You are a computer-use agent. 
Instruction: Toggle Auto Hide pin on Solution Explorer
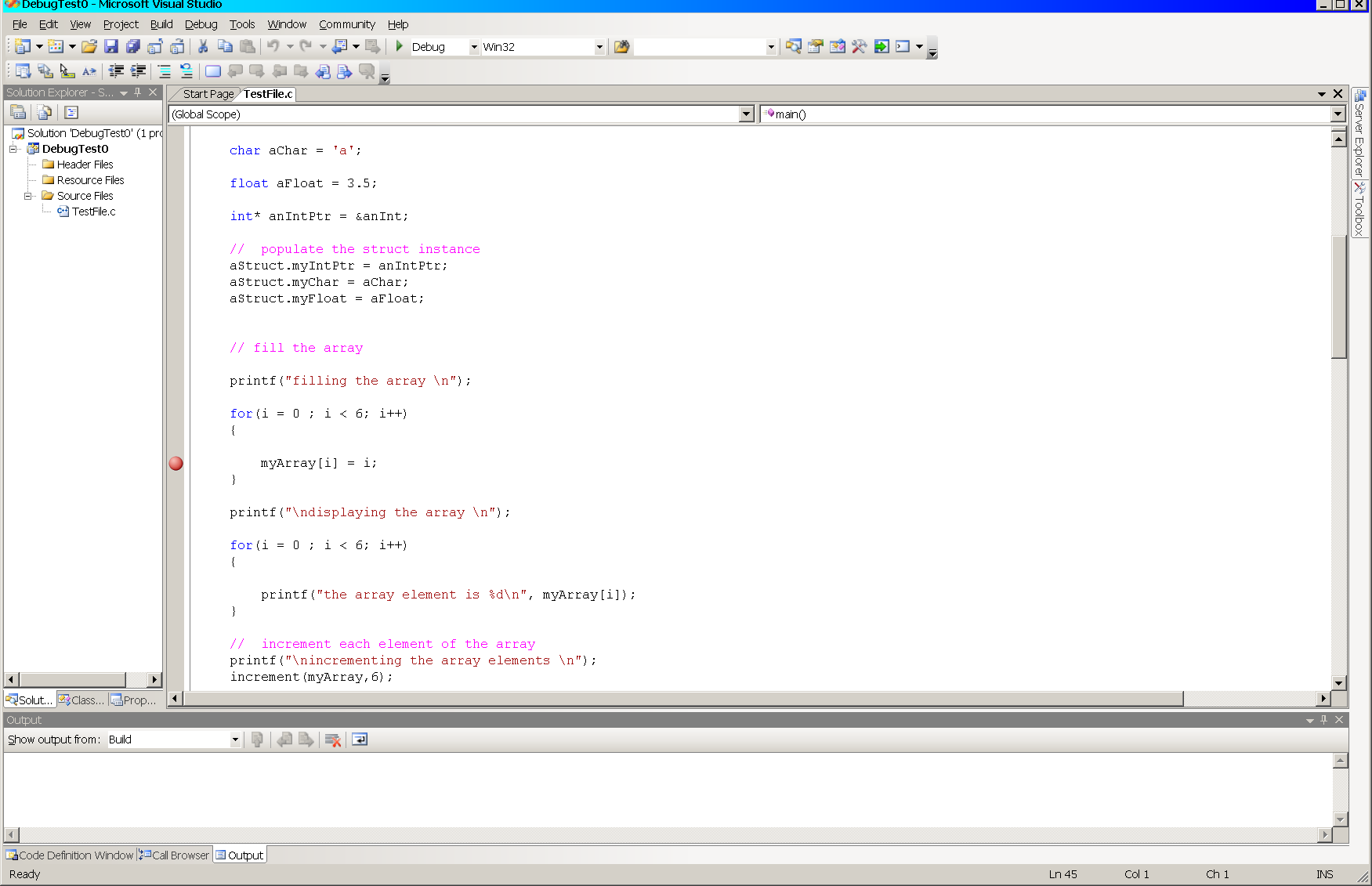click(138, 92)
